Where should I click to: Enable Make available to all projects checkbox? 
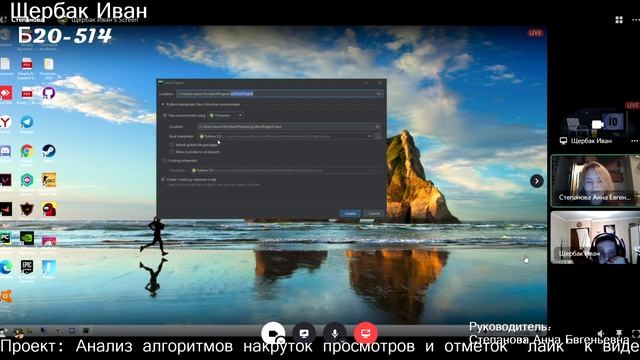tap(172, 151)
